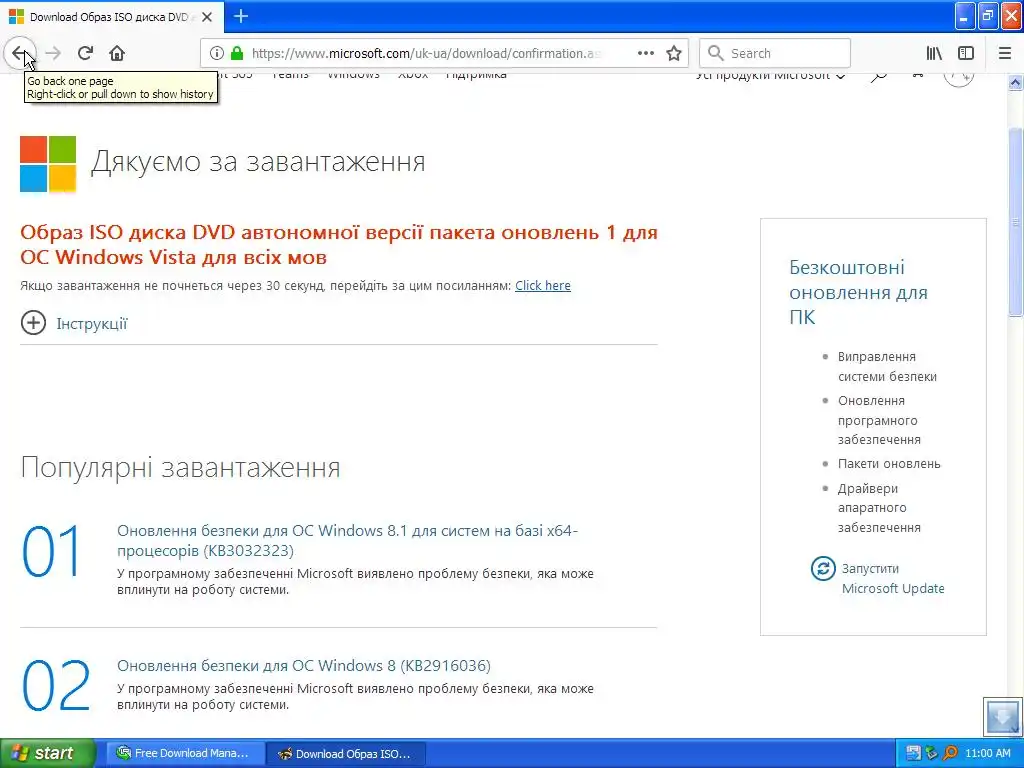This screenshot has width=1024, height=768.
Task: Open the Підтримка navigation menu item
Action: (476, 75)
